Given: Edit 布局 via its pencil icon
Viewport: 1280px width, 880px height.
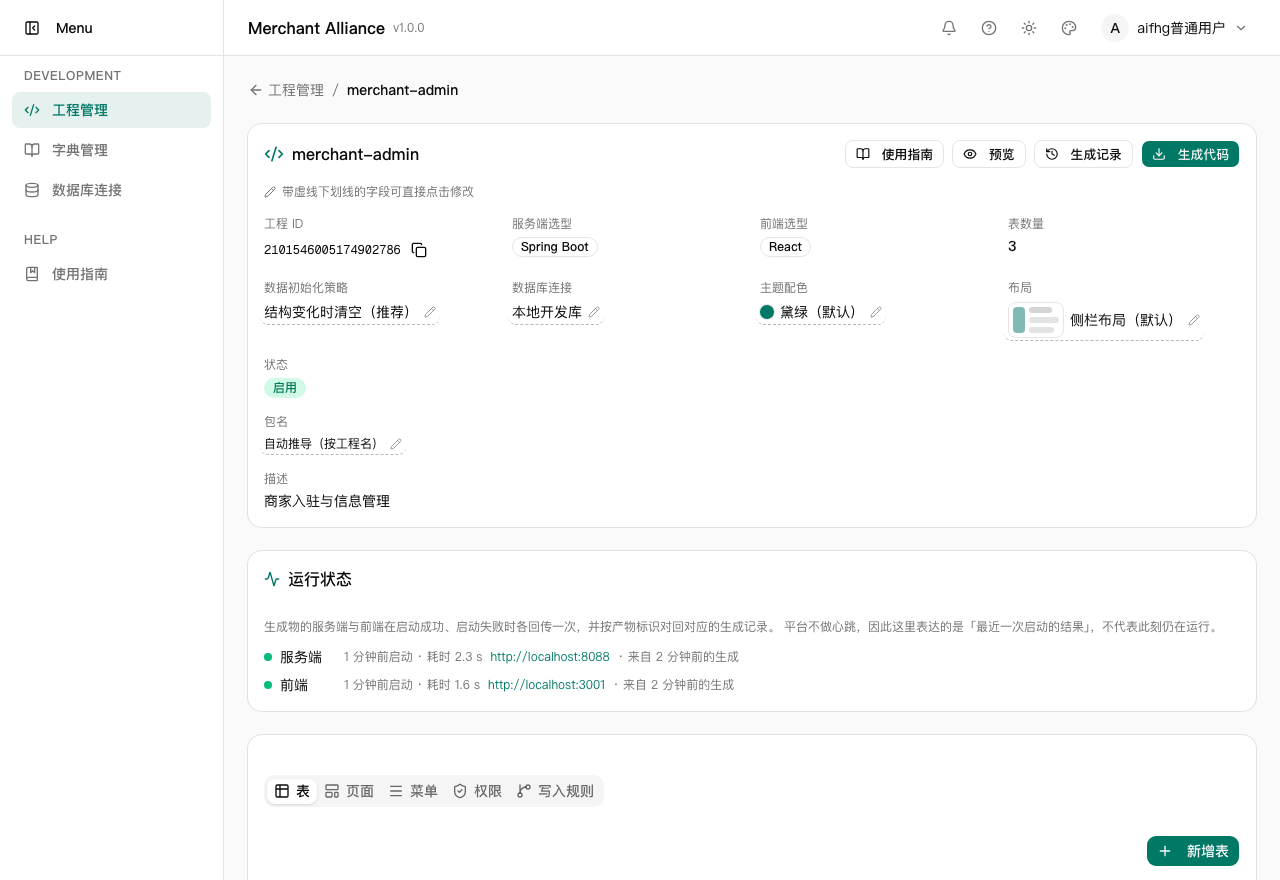Looking at the screenshot, I should tap(1193, 320).
